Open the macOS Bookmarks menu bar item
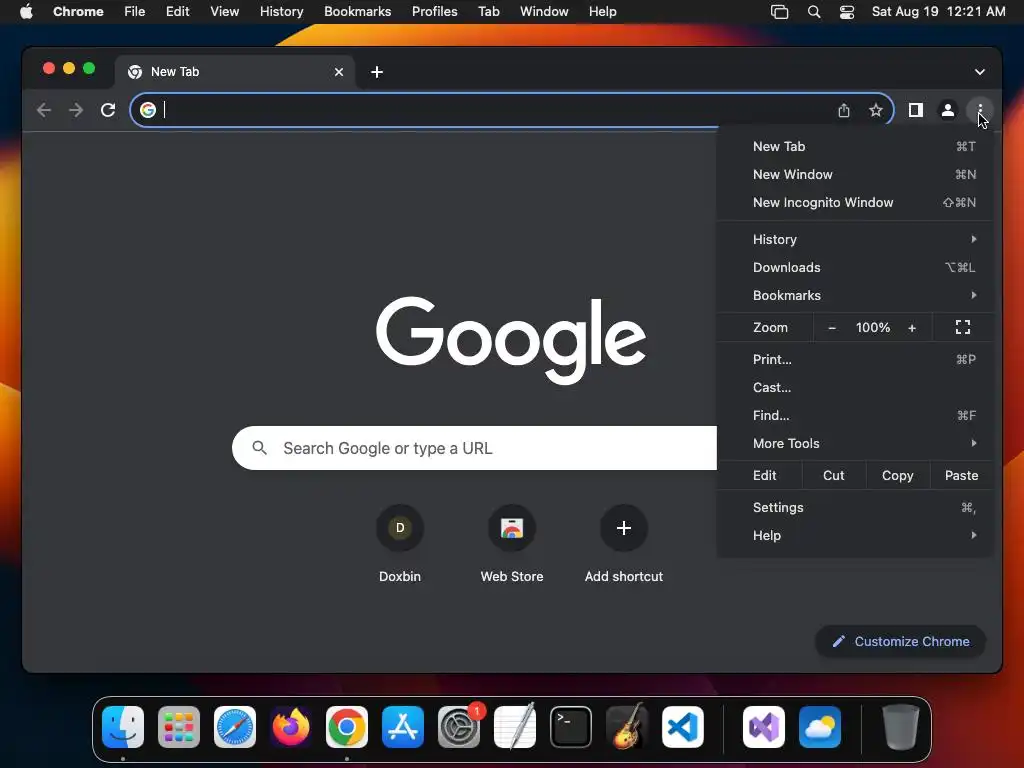Screen dimensions: 1024x768 357,12
